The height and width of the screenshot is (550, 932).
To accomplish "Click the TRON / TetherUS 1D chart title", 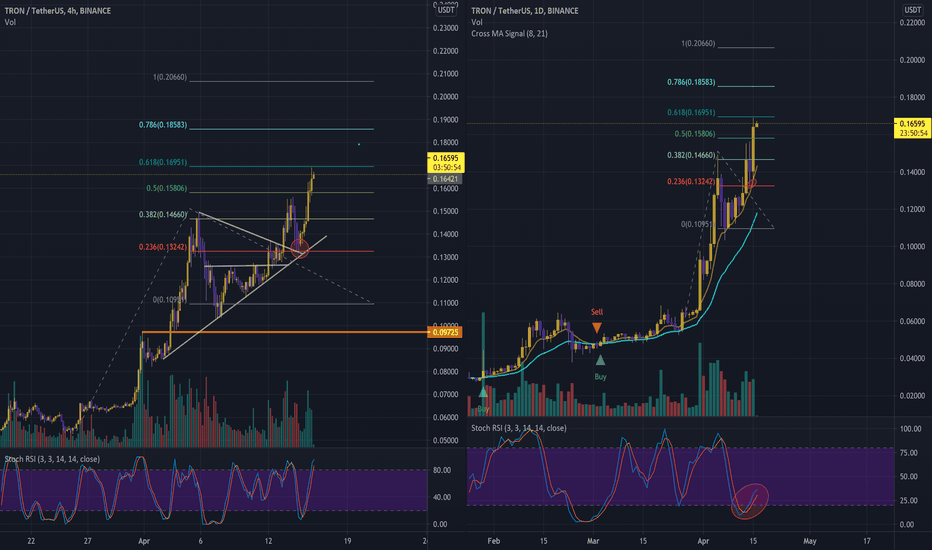I will (x=525, y=11).
